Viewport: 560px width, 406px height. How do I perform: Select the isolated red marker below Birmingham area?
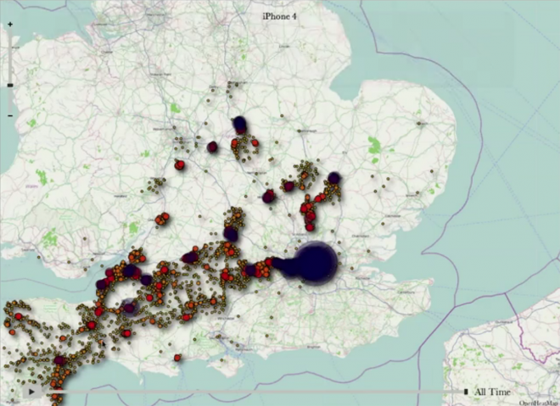point(180,165)
